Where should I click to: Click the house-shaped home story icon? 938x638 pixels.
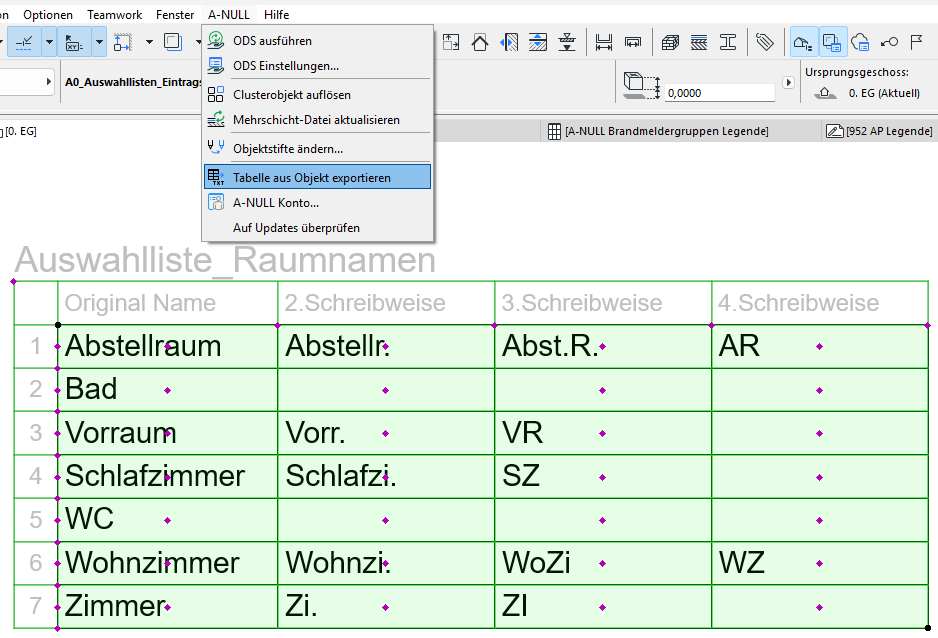480,42
